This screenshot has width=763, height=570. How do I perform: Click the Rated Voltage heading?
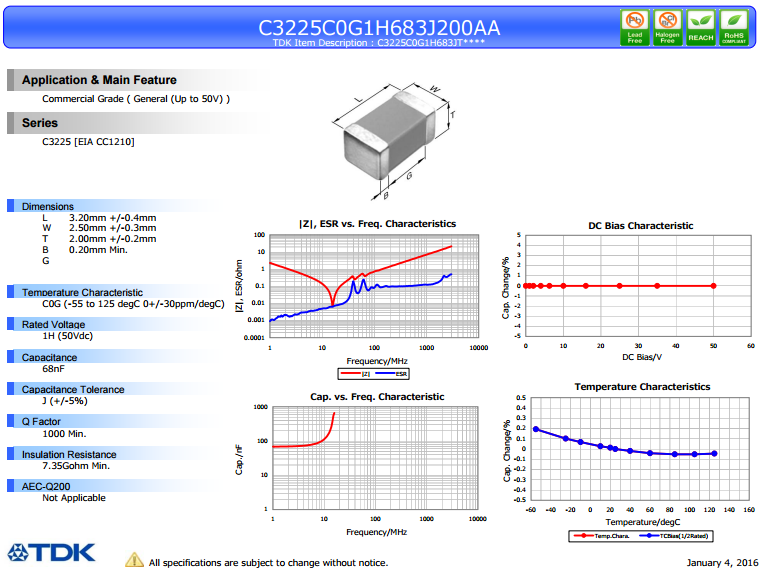tap(54, 324)
